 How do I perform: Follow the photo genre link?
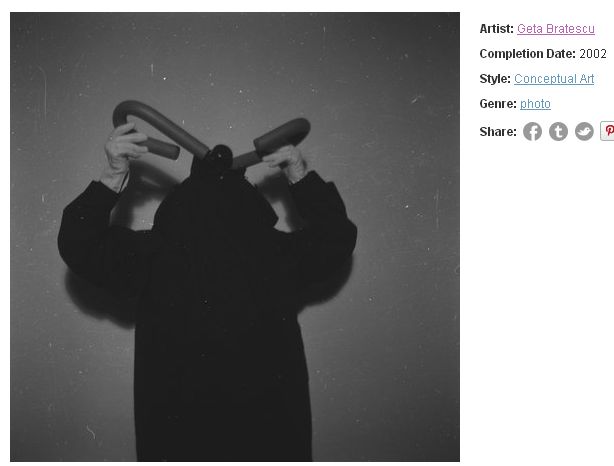[x=535, y=104]
